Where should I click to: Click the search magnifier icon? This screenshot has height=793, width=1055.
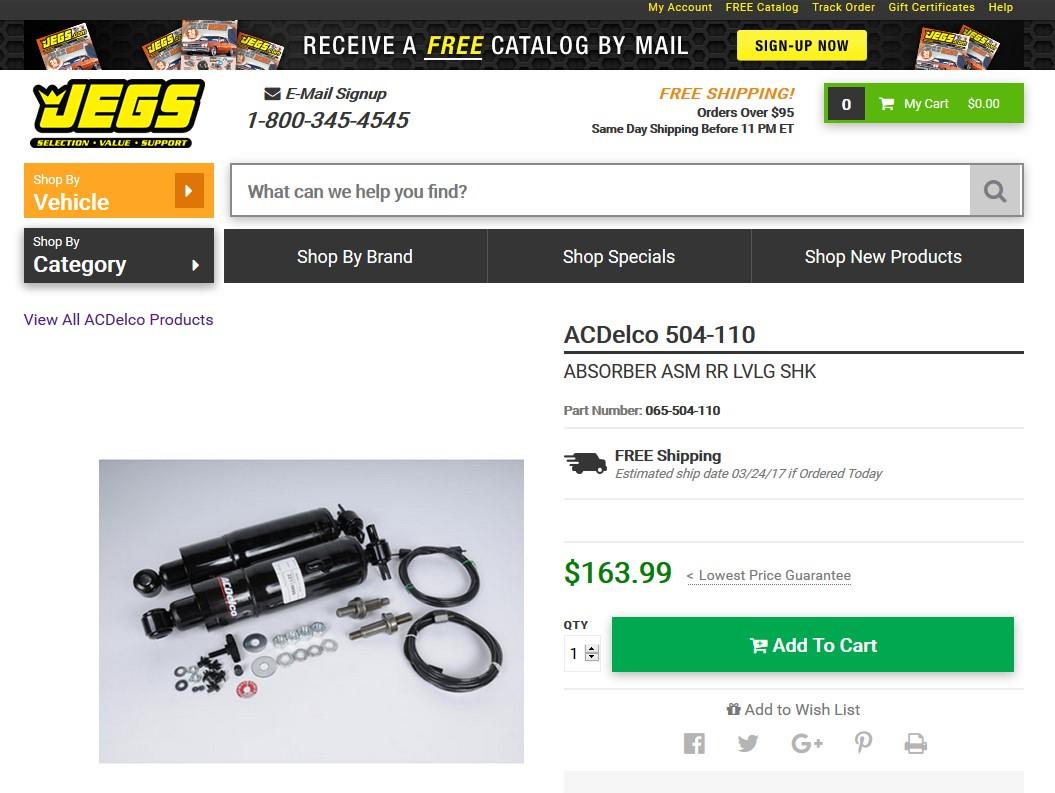995,191
